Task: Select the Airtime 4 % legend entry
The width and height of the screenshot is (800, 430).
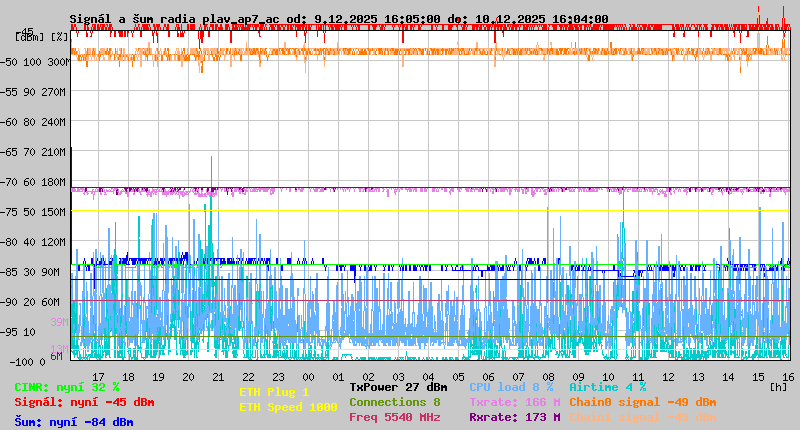Action: [607, 387]
